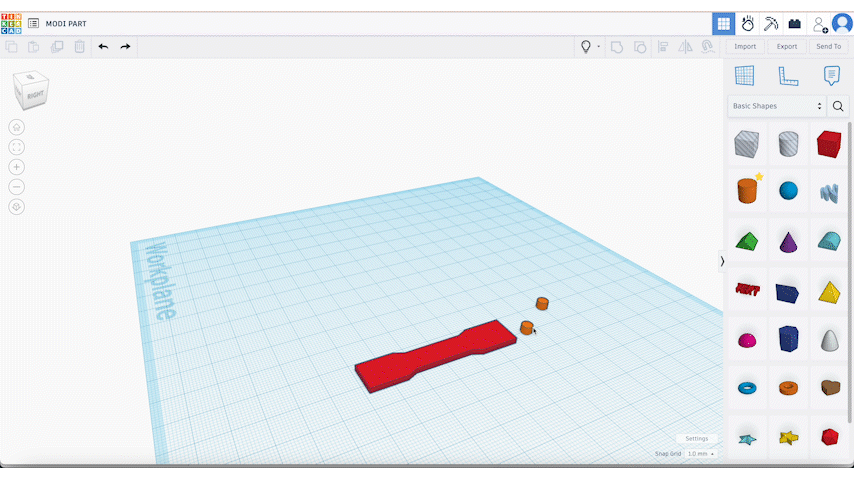The image size is (854, 480).
Task: Click the redo arrow
Action: coord(125,47)
